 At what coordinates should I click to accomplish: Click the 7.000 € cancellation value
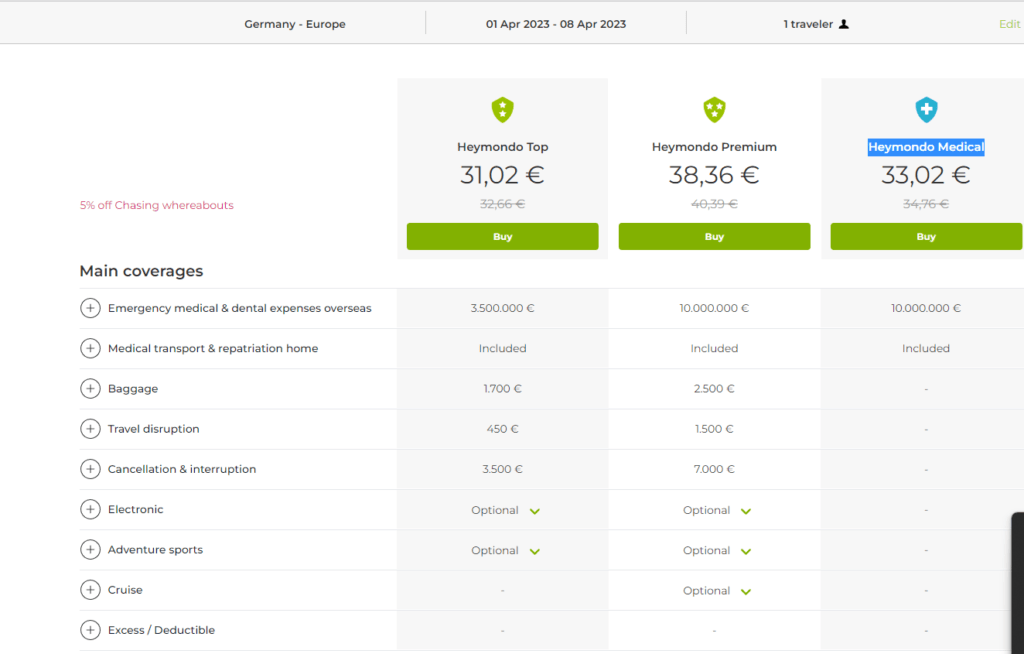click(714, 469)
